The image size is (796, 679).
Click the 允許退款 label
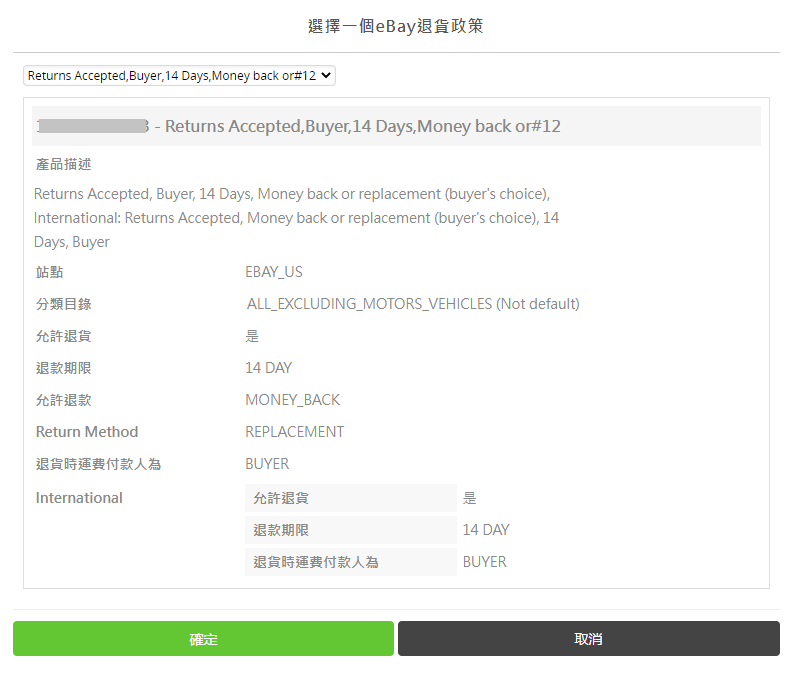(x=63, y=400)
